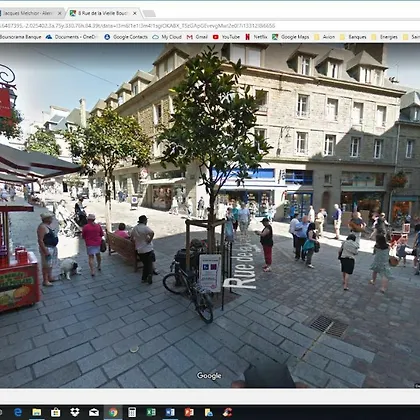The width and height of the screenshot is (420, 420).
Task: Open Dropbox from the taskbar
Action: click(75, 412)
